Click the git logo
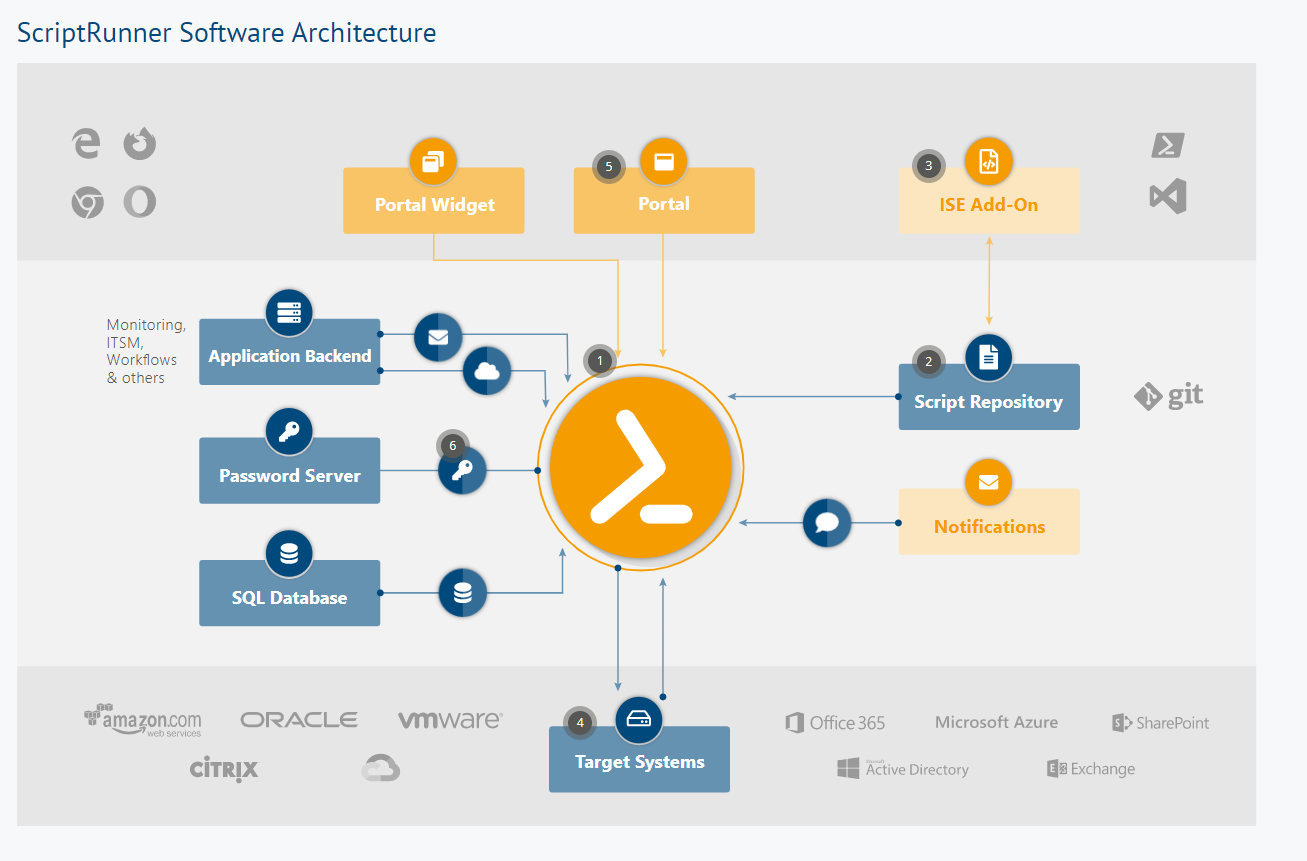The height and width of the screenshot is (861, 1307). click(1168, 396)
